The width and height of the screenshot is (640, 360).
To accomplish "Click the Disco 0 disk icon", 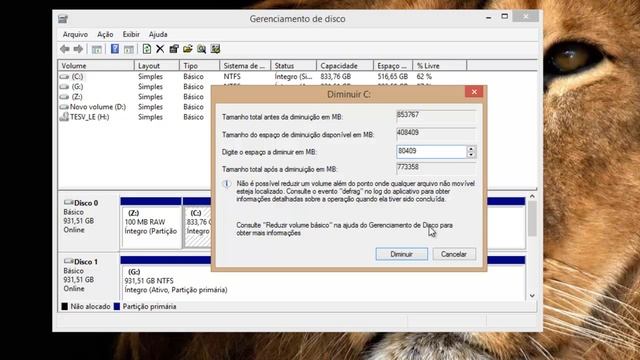I will point(69,202).
